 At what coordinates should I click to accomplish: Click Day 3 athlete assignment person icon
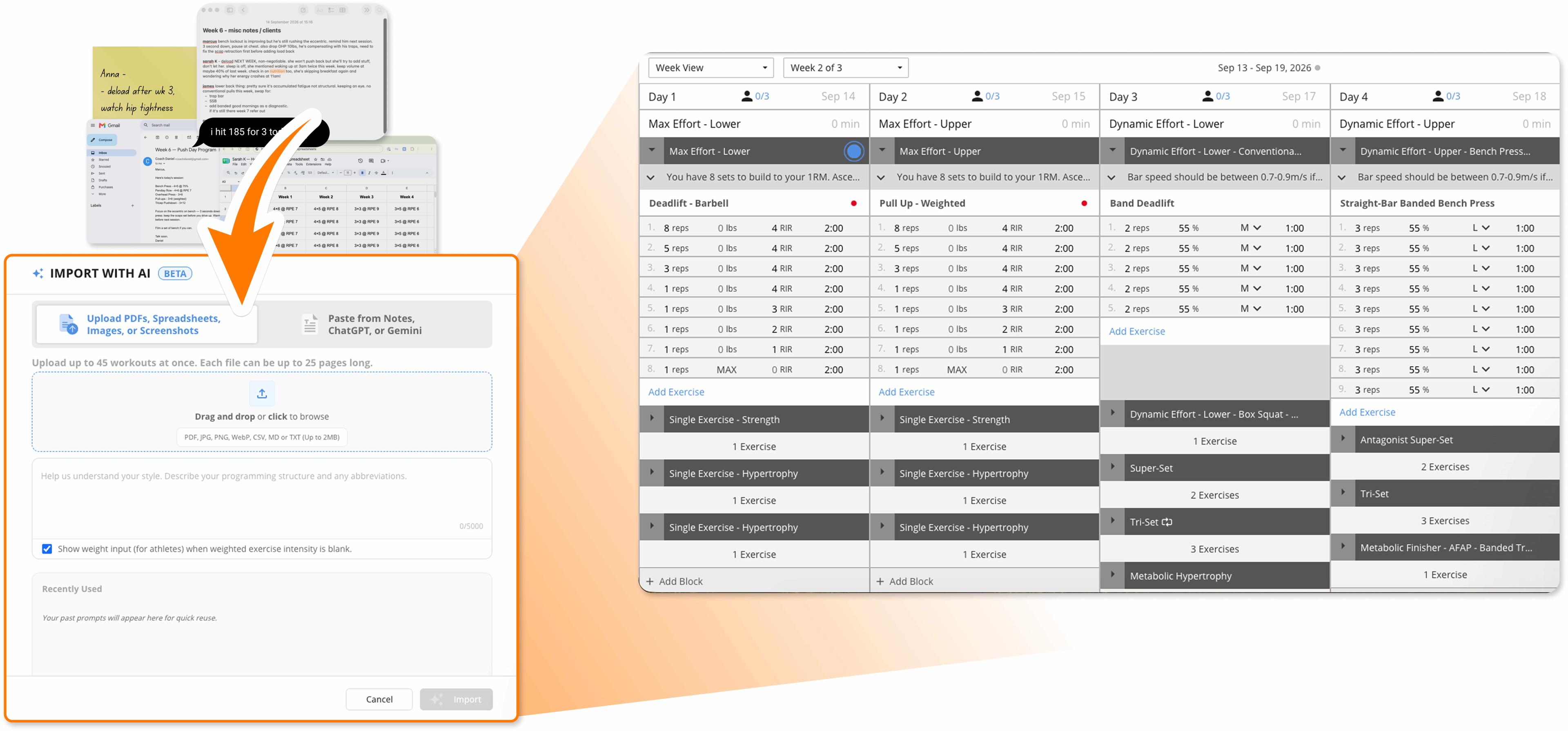(1207, 96)
